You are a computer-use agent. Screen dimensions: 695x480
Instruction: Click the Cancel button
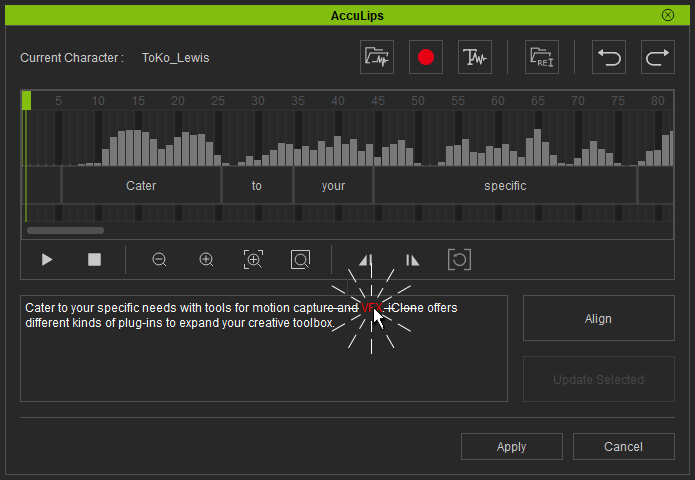pos(623,447)
